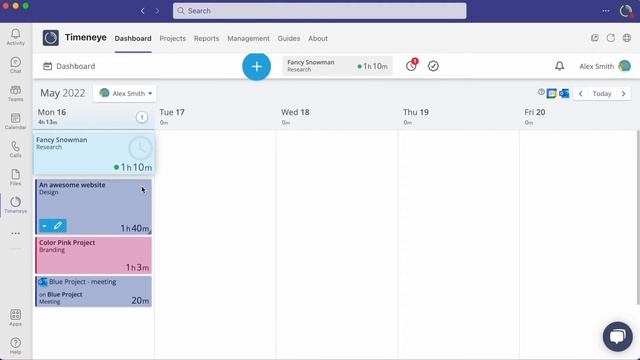Show more apps via sidebar ellipsis
Screen dimensions: 640x360
[x=16, y=233]
